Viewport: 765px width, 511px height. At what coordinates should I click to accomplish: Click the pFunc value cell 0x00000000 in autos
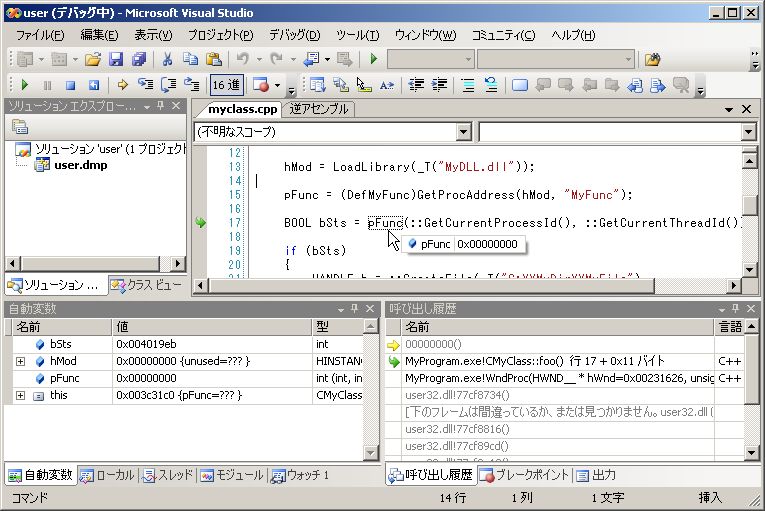pos(212,378)
